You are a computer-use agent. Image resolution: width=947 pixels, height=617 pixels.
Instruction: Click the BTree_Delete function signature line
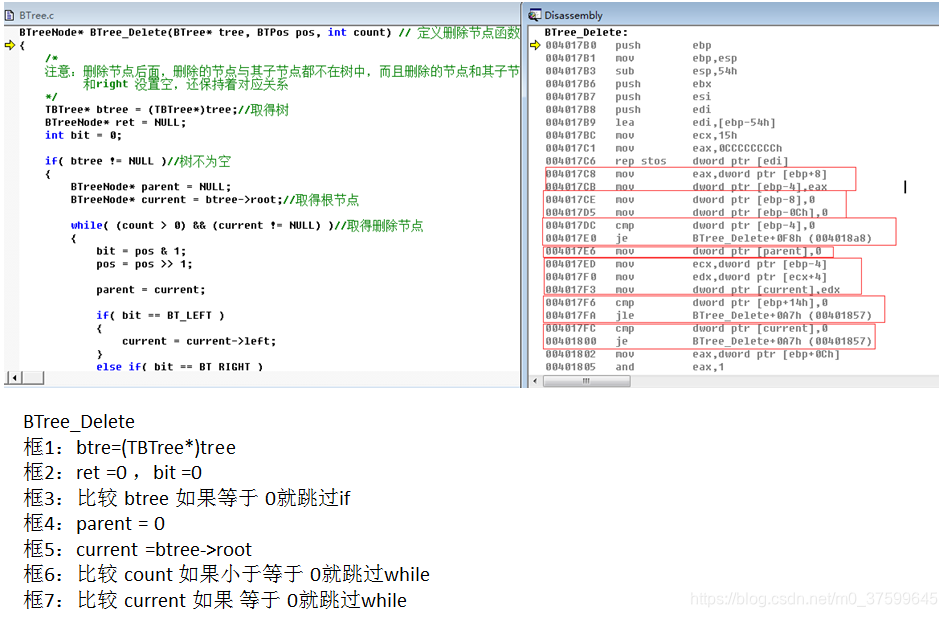pos(269,33)
